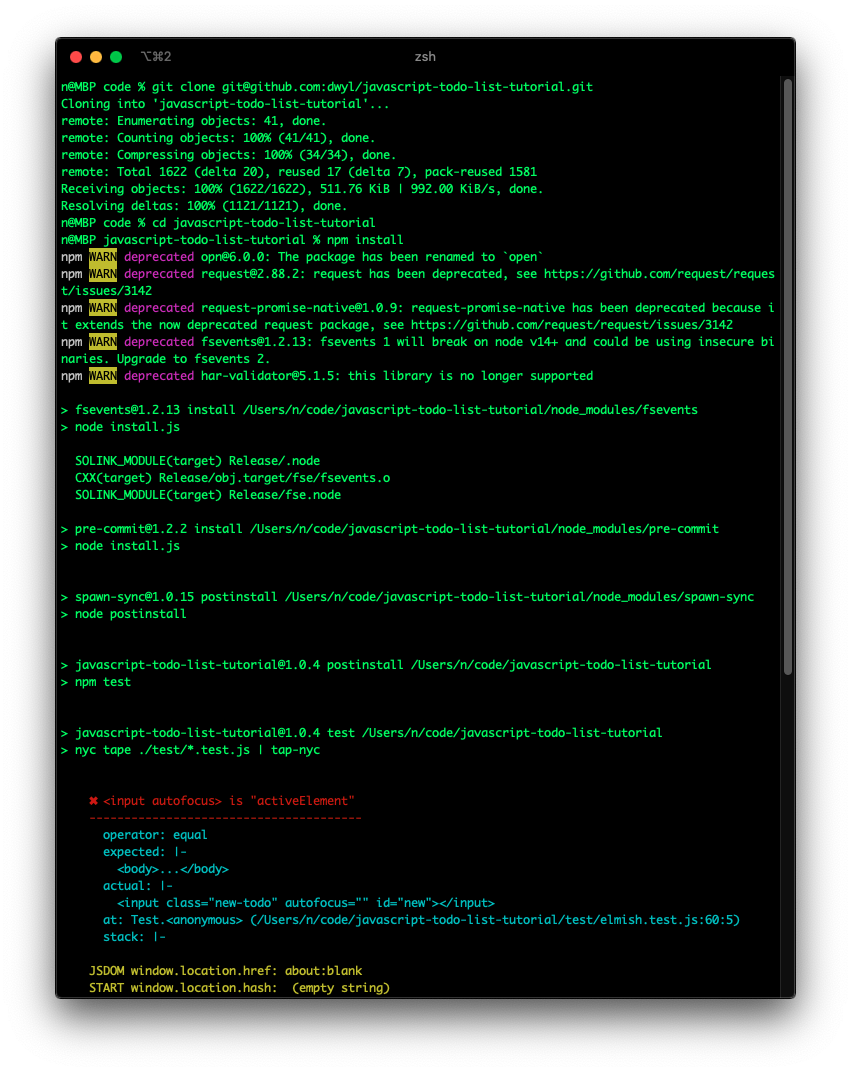Open the github.com/request/request/issues/3142 URL
Screen dimensions: 851x1072
point(571,325)
